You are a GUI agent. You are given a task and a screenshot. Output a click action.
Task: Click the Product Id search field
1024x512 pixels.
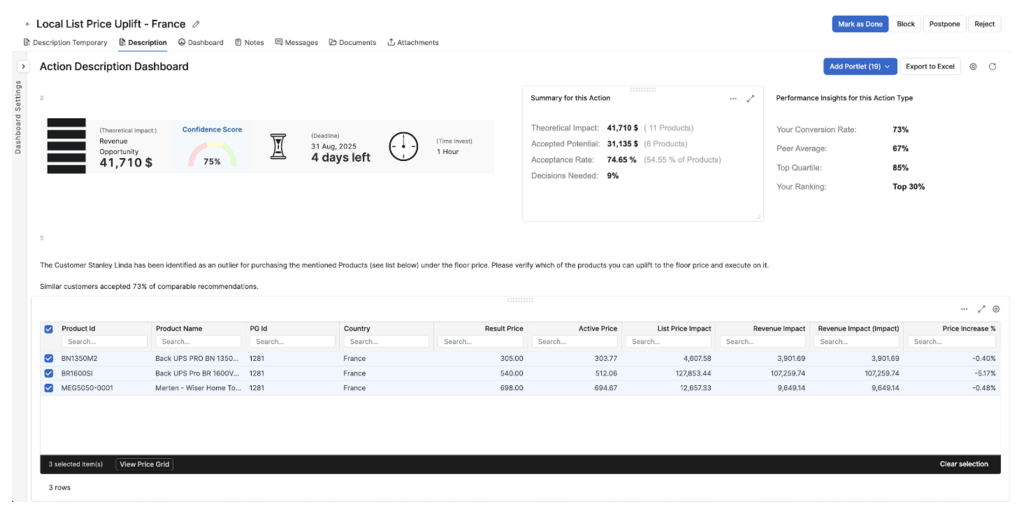[x=105, y=342]
